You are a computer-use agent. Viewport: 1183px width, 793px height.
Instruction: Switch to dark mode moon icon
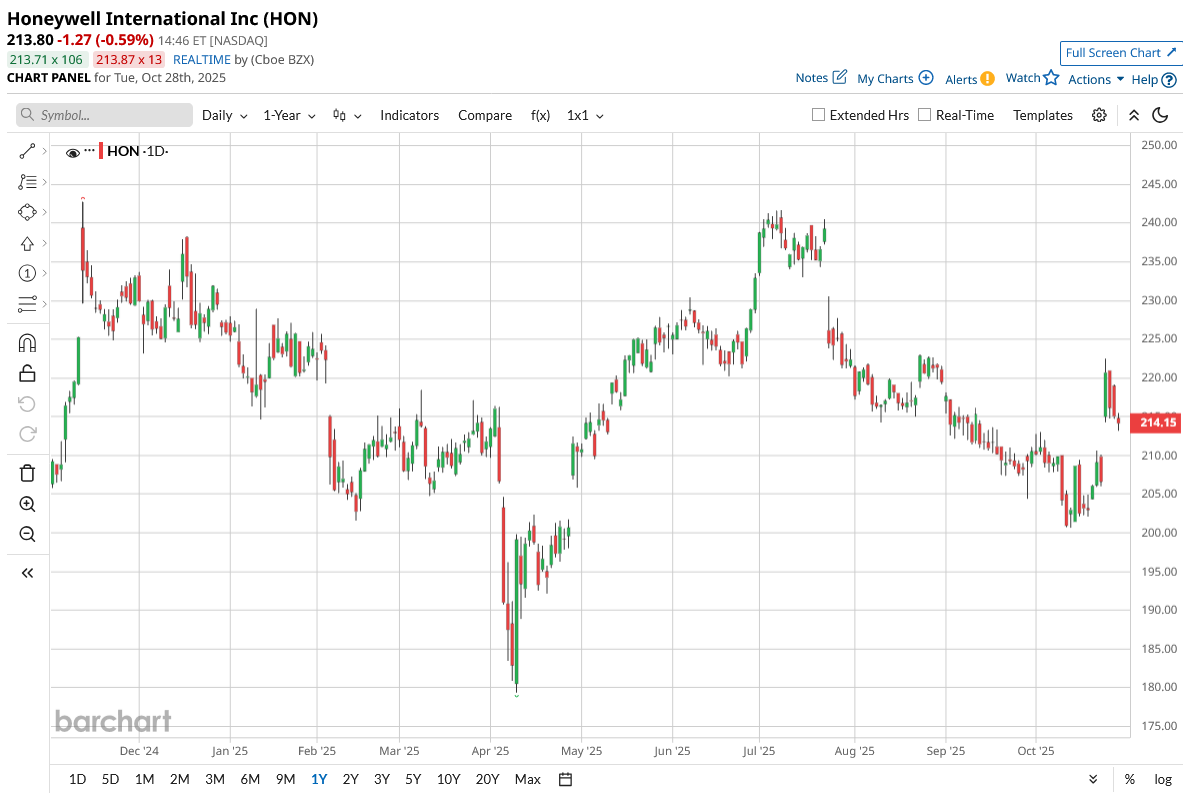coord(1161,115)
